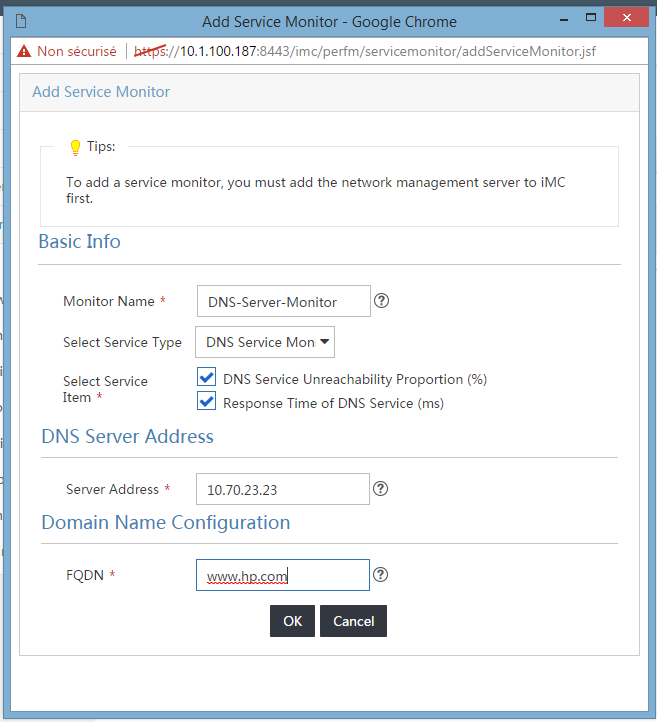Focus the FQDN field containing www.hp.com
This screenshot has width=657, height=722.
(x=283, y=575)
